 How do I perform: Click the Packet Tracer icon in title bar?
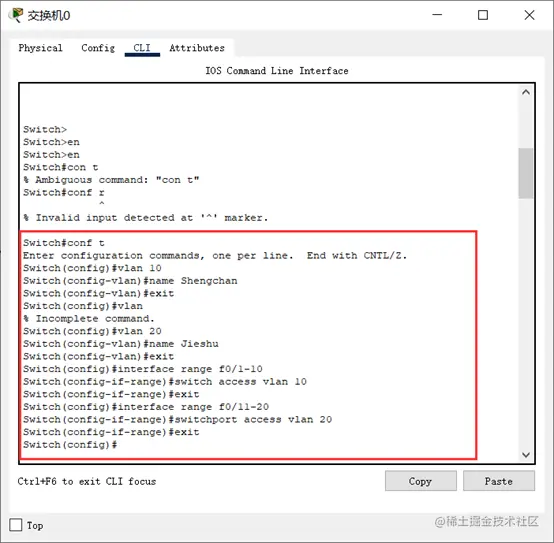[x=16, y=15]
